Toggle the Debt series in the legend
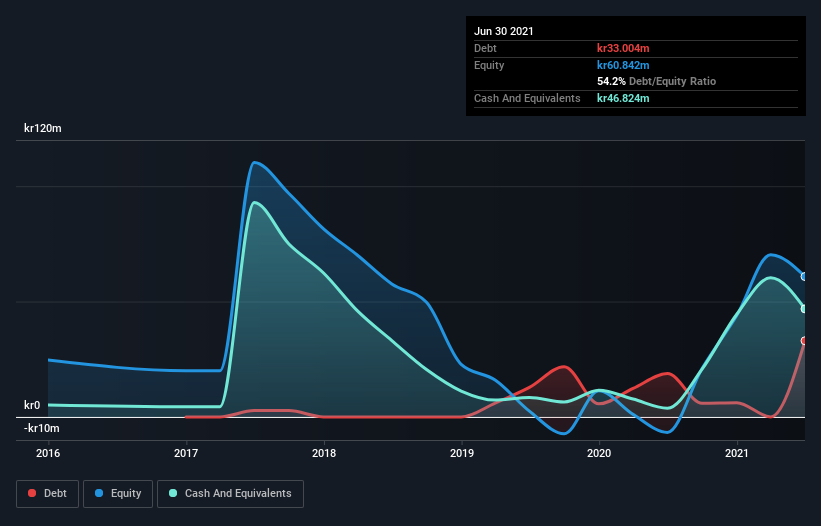The image size is (821, 526). point(48,494)
